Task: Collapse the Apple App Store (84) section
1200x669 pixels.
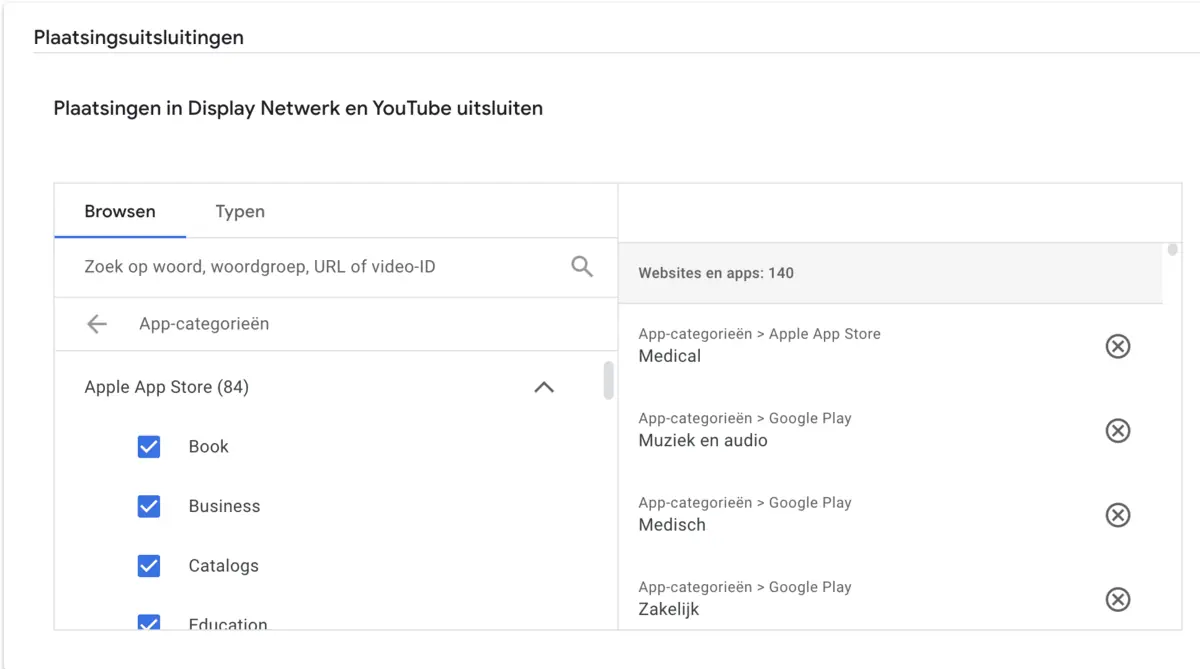Action: [544, 387]
